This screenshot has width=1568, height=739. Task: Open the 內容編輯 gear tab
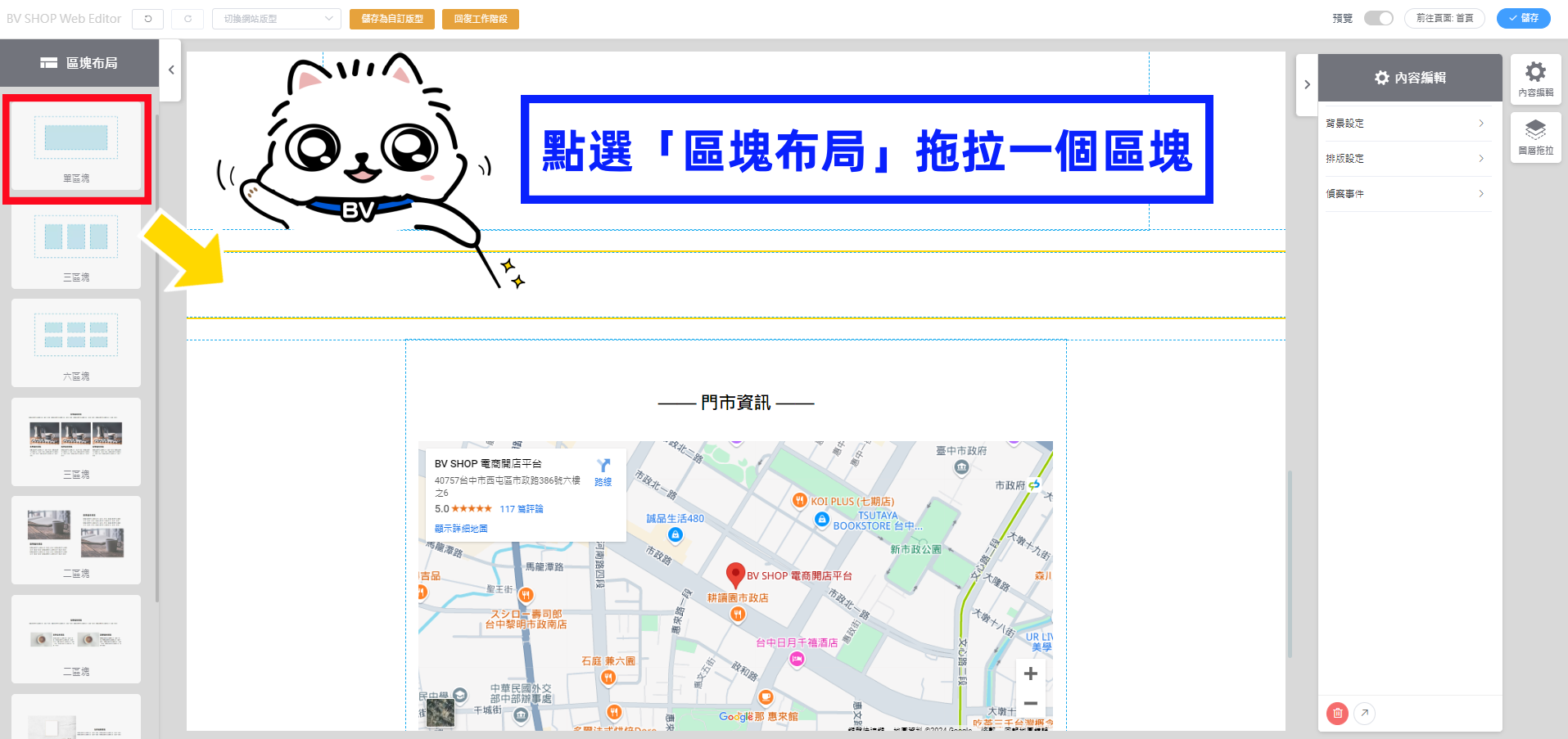1536,79
